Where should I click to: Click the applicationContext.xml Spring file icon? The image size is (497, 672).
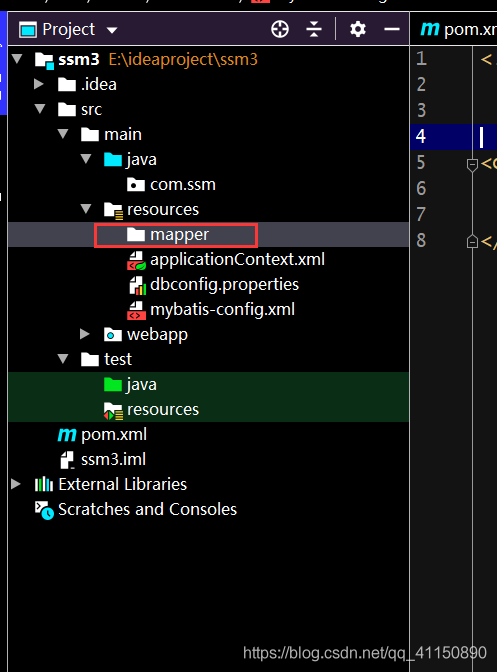136,260
